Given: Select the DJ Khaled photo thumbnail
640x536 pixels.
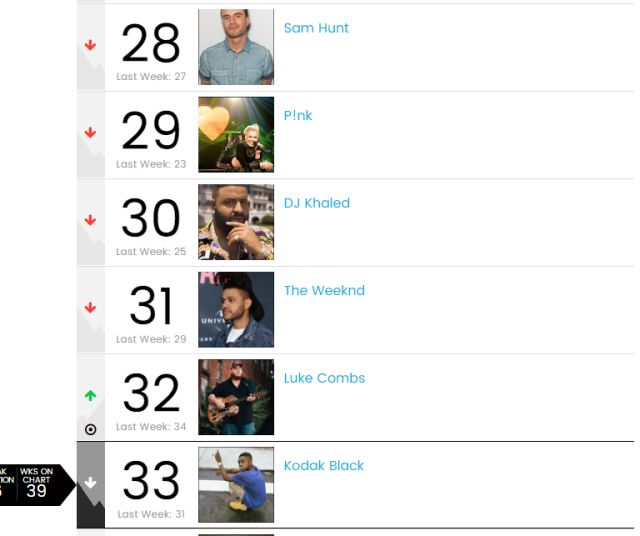Looking at the screenshot, I should point(236,222).
